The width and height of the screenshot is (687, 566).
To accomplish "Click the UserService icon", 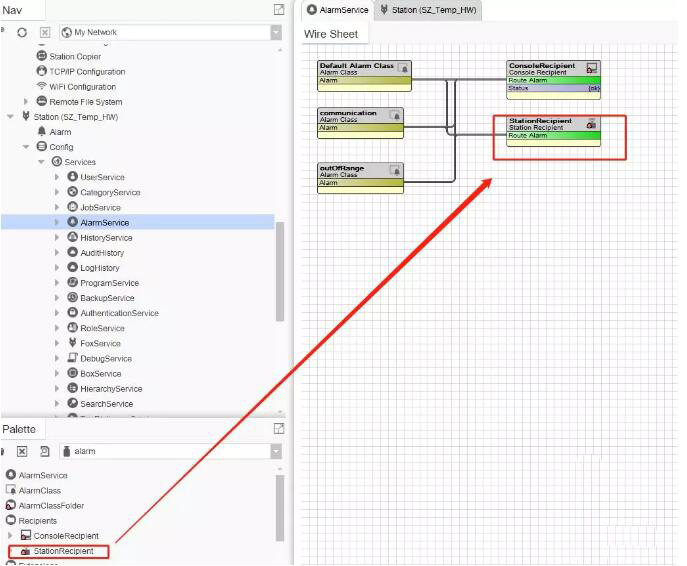I will (x=72, y=177).
